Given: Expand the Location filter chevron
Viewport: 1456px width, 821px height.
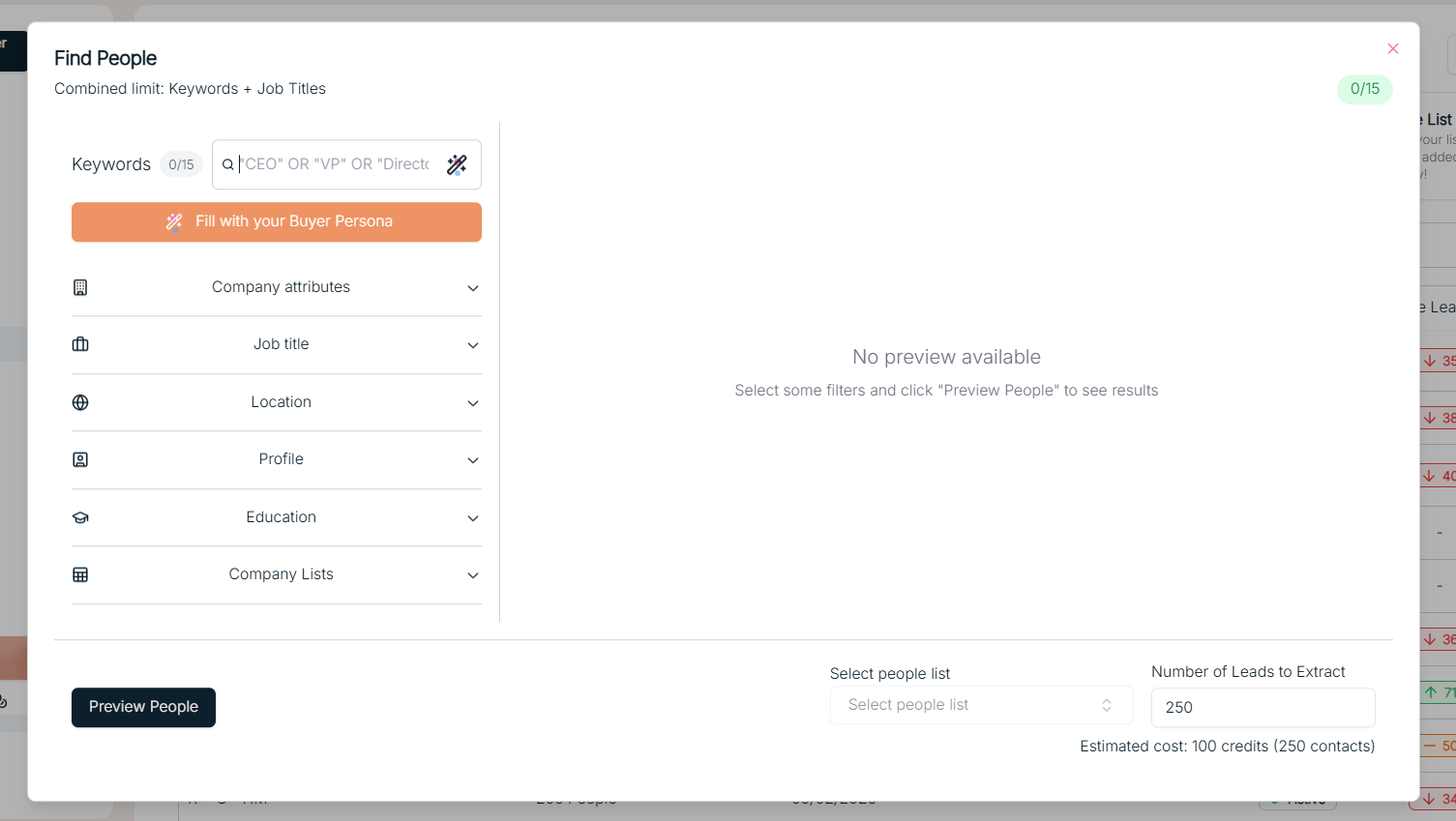Looking at the screenshot, I should (473, 403).
